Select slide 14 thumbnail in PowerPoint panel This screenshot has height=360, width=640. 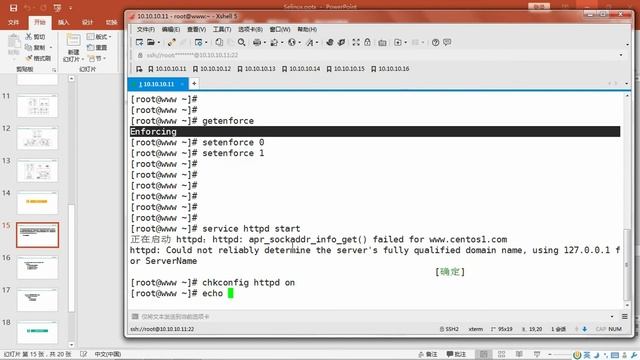(x=37, y=203)
